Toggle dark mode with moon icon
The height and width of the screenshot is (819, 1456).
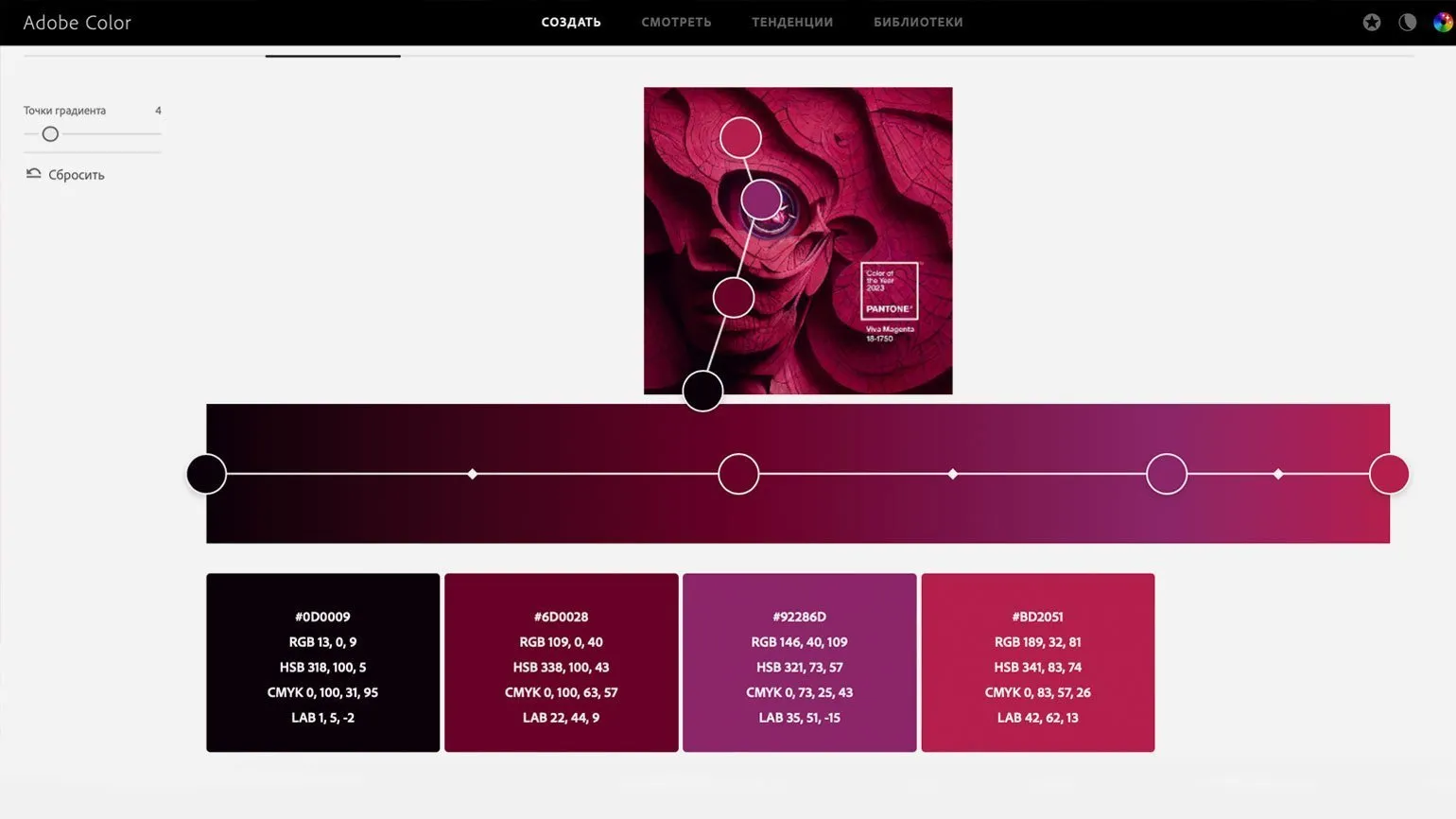pos(1407,23)
